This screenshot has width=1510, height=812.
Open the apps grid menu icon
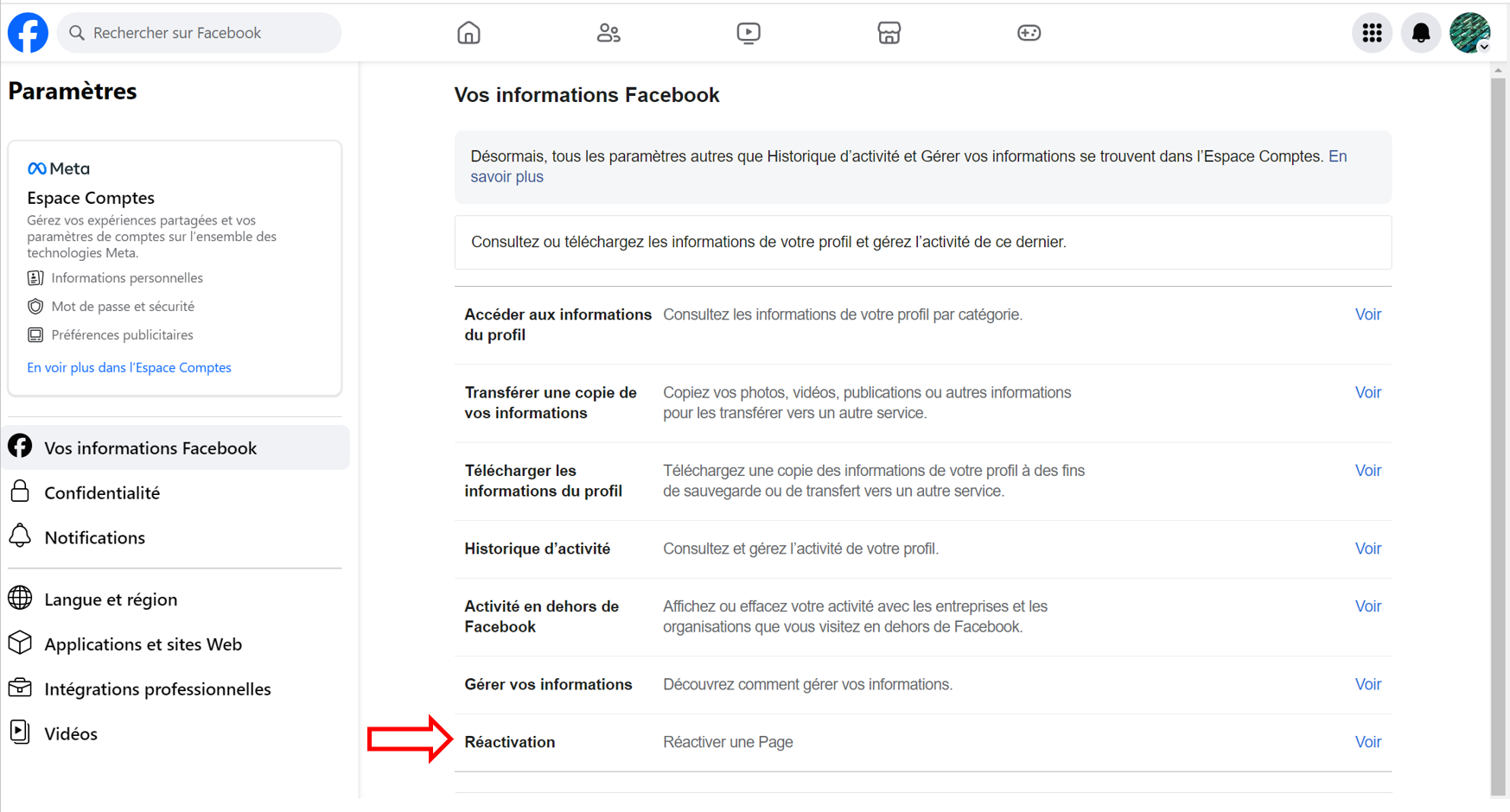click(1372, 33)
